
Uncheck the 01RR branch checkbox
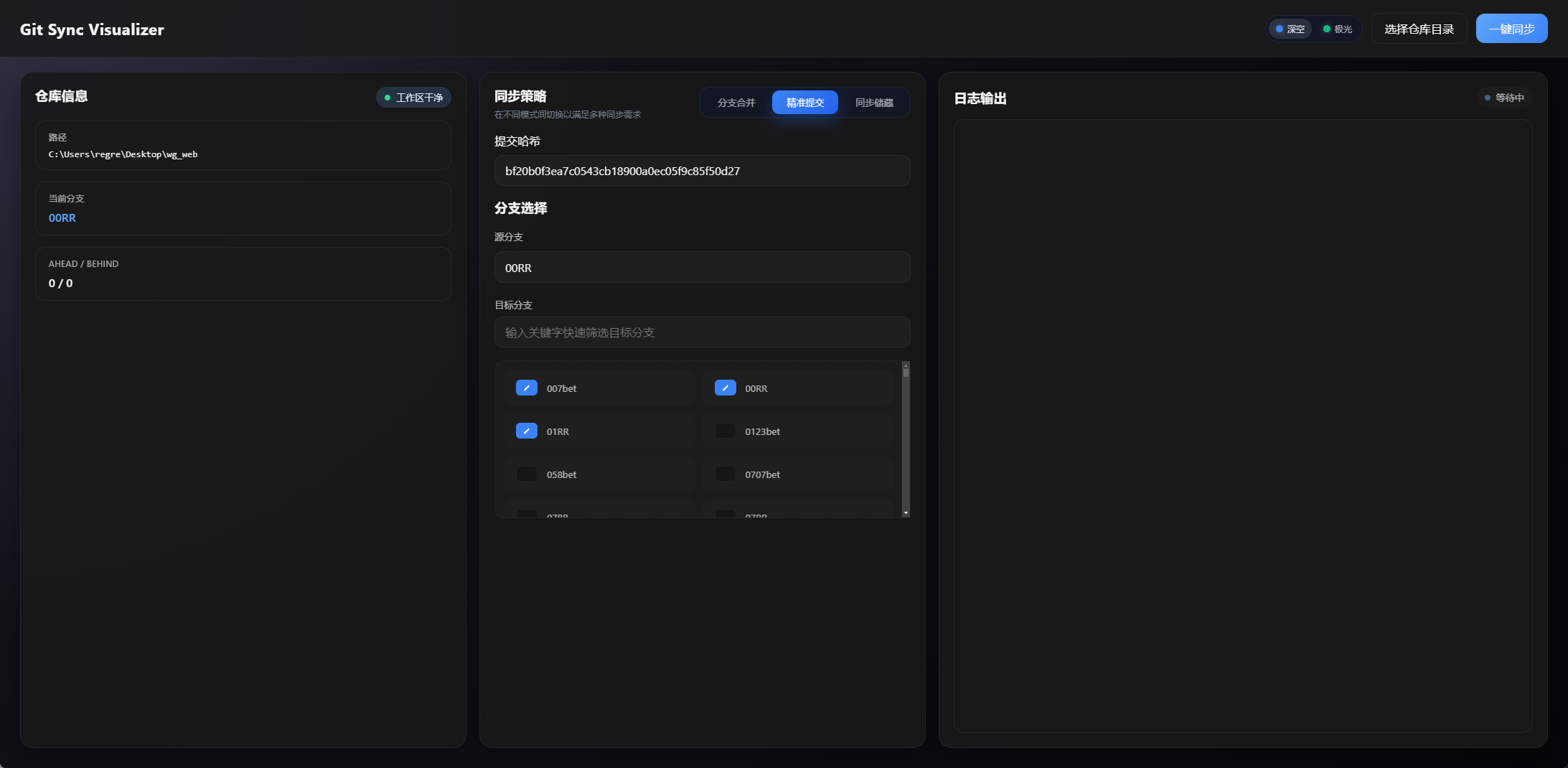(527, 431)
